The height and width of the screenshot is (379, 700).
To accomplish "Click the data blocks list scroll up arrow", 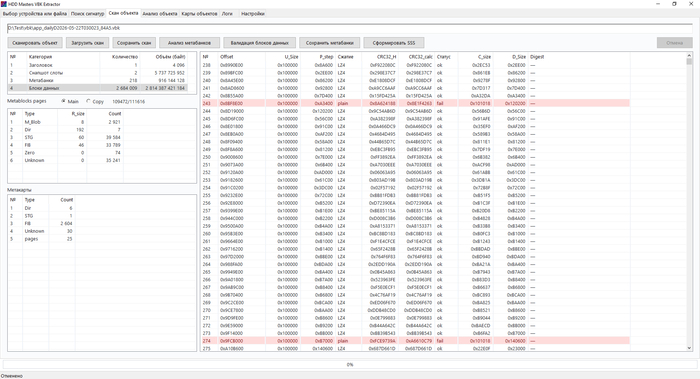I will [x=689, y=55].
